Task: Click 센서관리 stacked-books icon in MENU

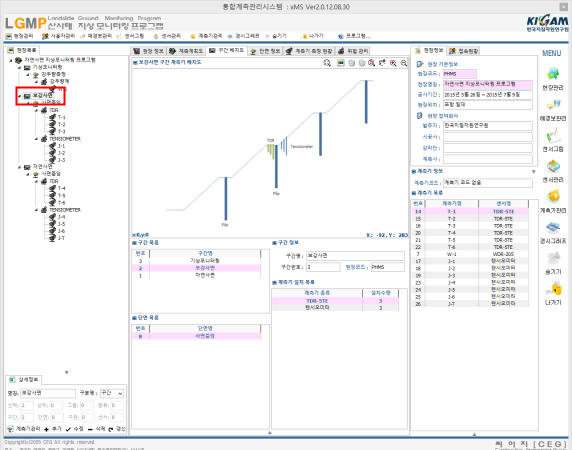Action: (x=553, y=166)
